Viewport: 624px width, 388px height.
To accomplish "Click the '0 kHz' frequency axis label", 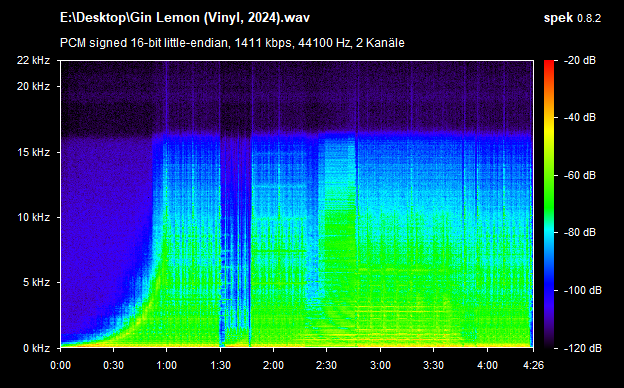I will (36, 348).
